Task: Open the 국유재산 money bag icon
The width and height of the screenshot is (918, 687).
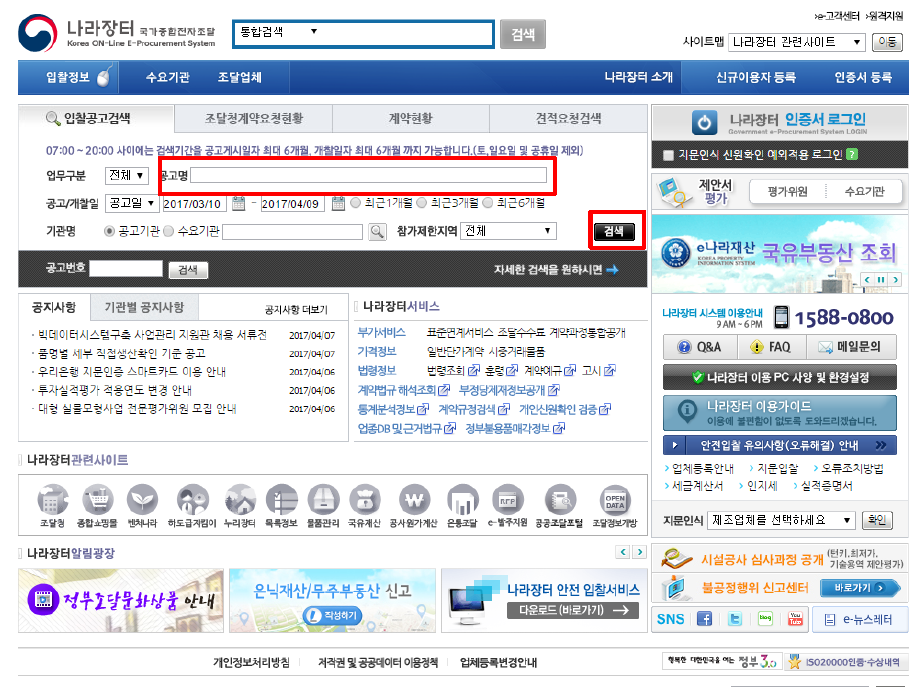Action: [x=364, y=501]
